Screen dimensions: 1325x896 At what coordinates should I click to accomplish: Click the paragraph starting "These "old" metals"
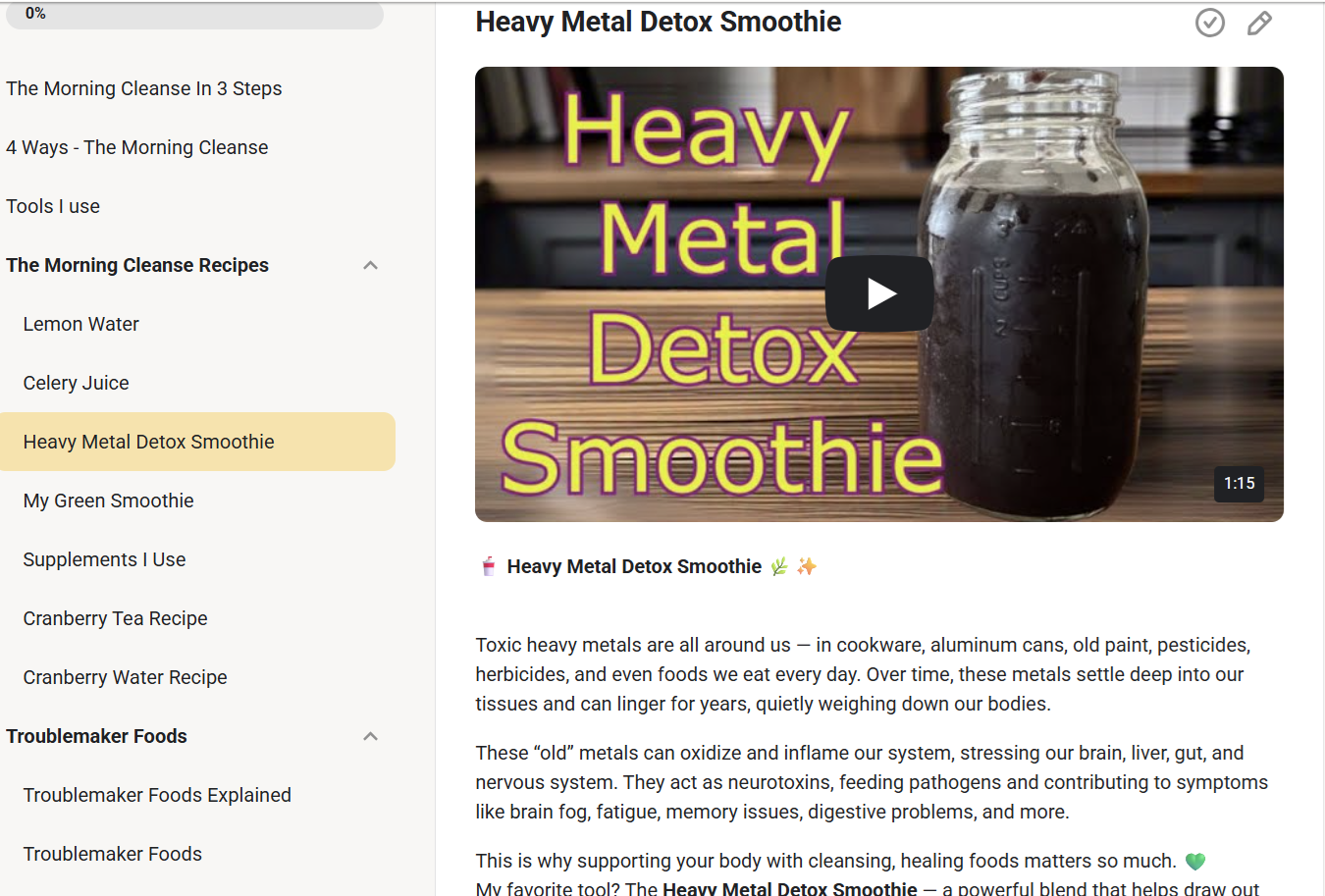click(x=872, y=782)
